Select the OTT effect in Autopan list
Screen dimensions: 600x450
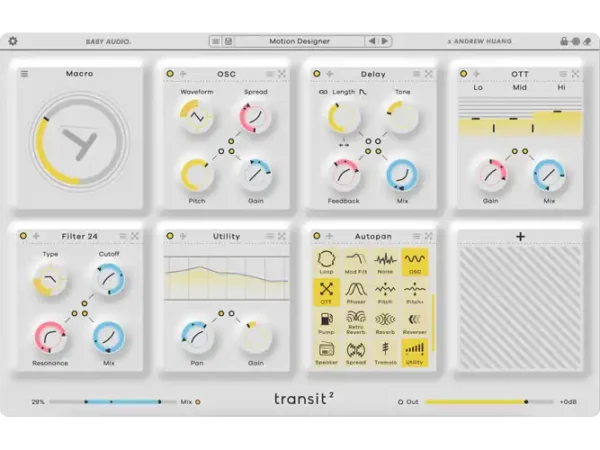[x=326, y=292]
